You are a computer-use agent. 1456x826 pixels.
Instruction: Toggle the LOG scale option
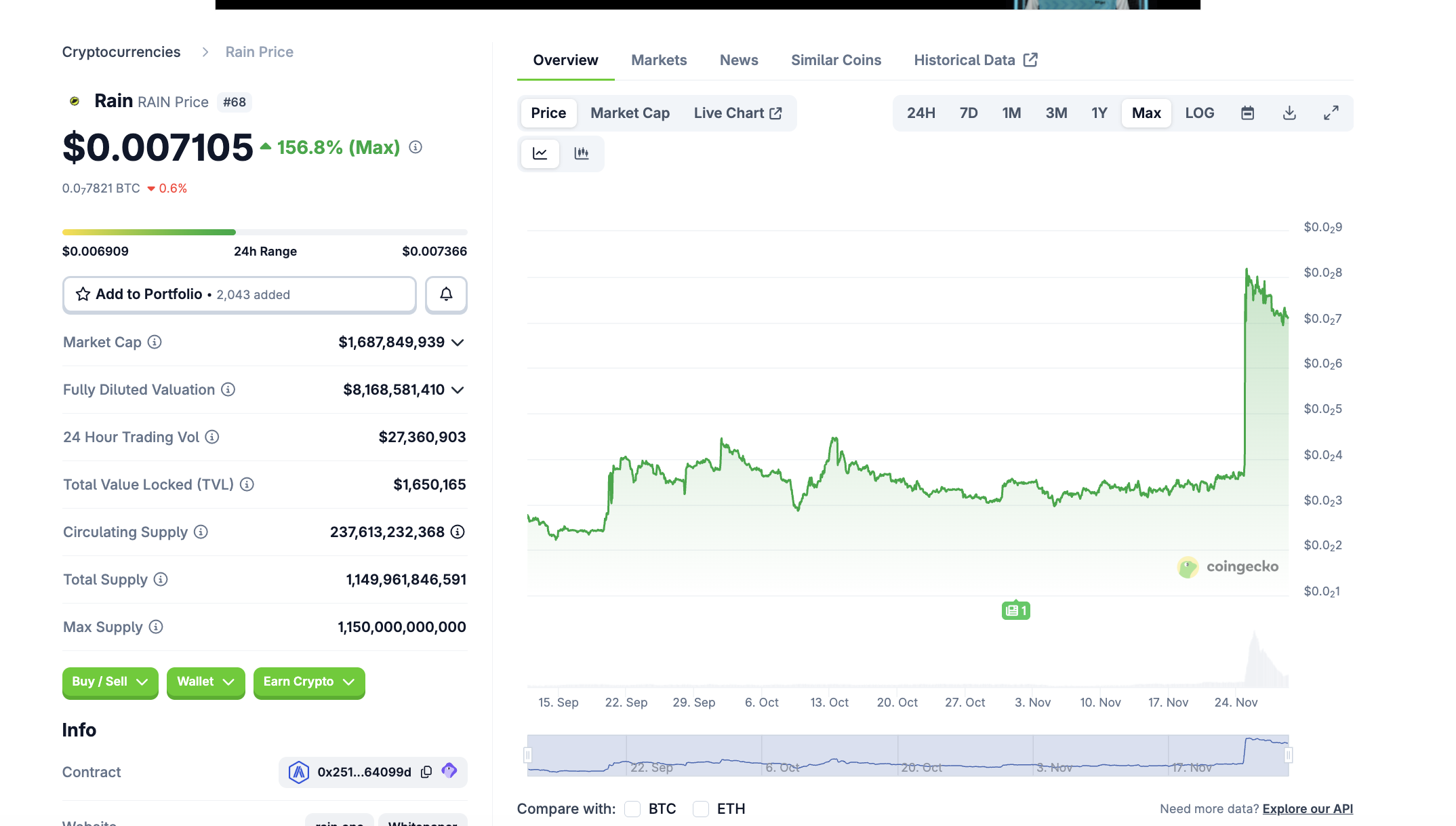pos(1199,113)
